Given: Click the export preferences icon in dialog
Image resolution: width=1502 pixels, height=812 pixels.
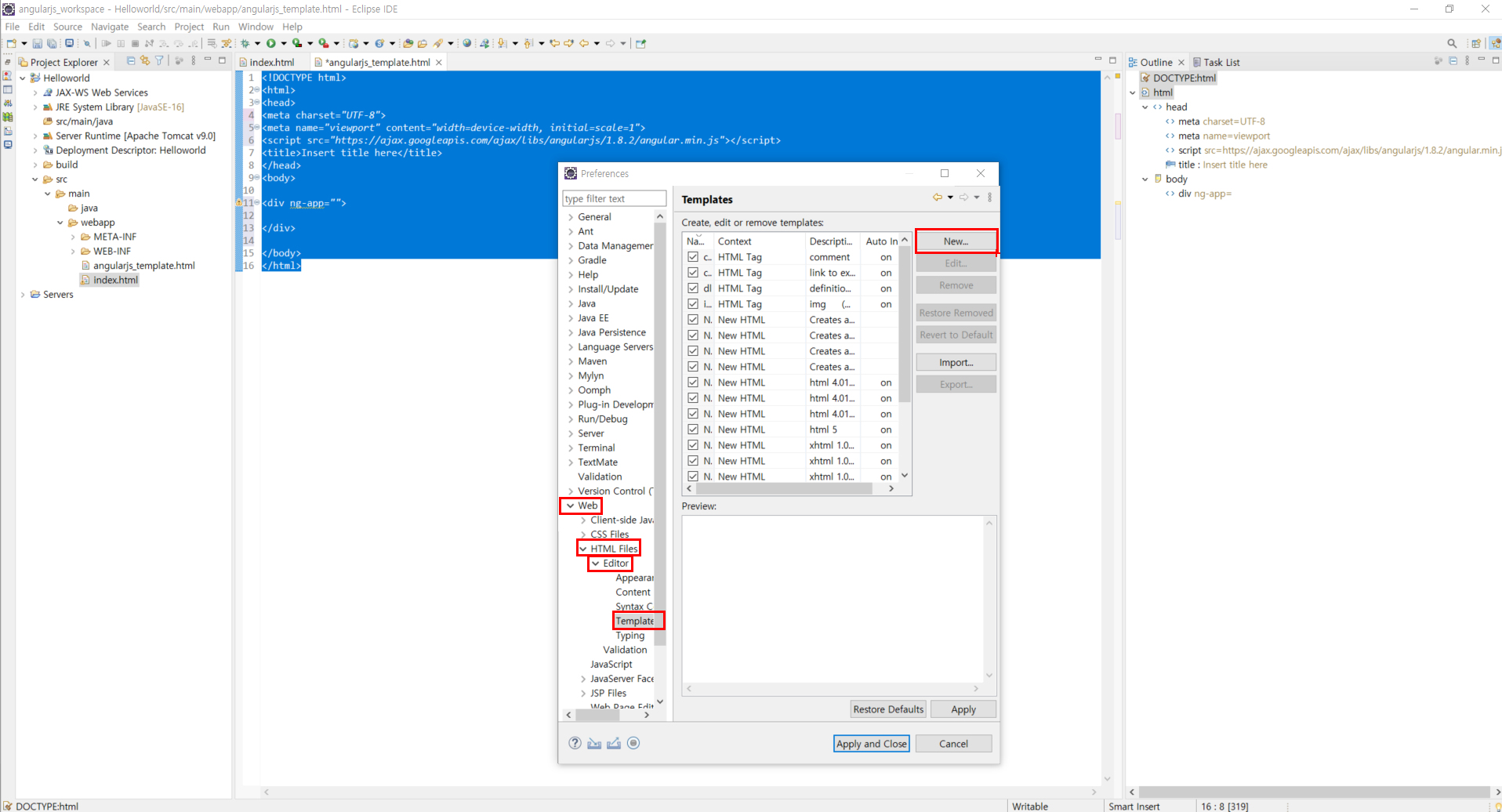Looking at the screenshot, I should [614, 743].
